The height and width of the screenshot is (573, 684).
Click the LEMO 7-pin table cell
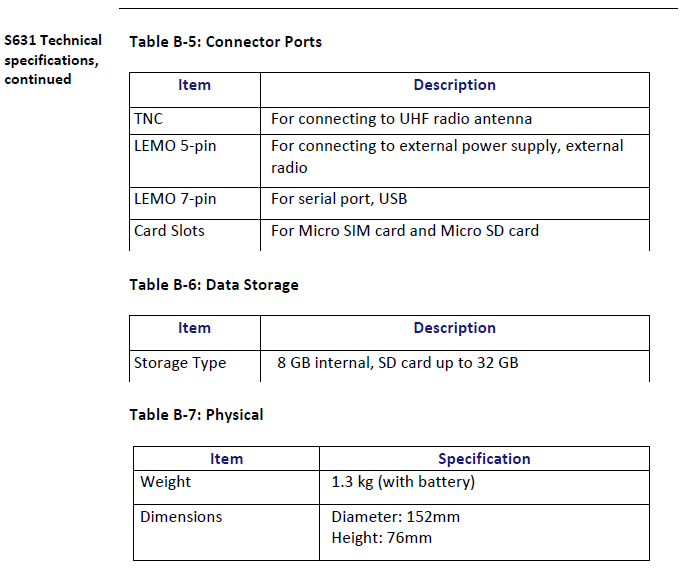pos(175,199)
